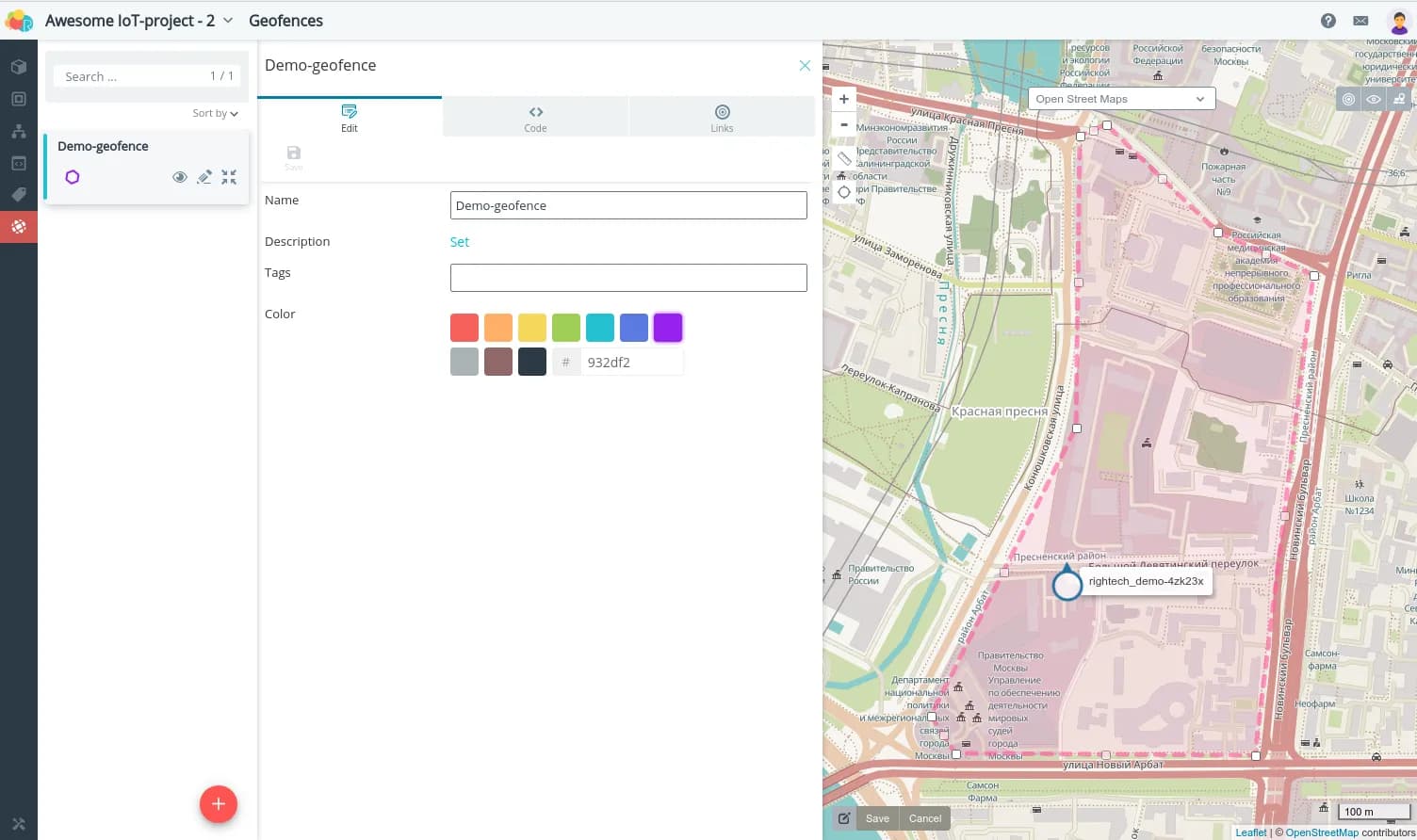The height and width of the screenshot is (840, 1417).
Task: Click the red add geofence button
Action: coord(218,804)
